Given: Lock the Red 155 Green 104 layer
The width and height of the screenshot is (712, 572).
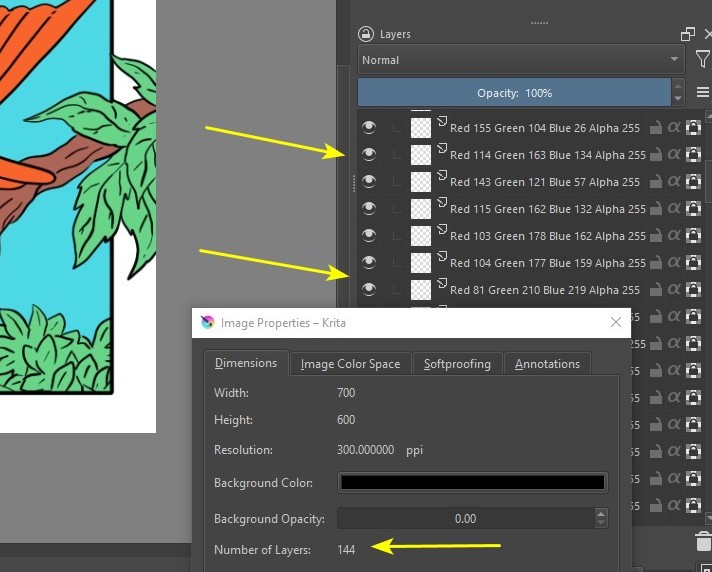Looking at the screenshot, I should [x=655, y=128].
